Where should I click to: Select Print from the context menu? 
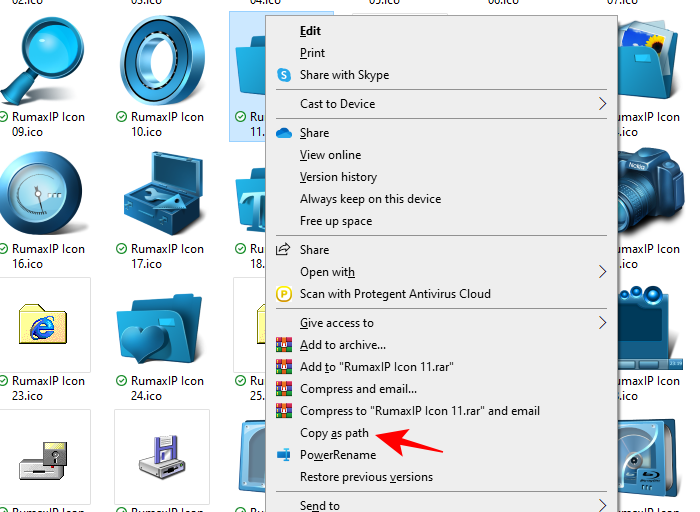[x=312, y=53]
